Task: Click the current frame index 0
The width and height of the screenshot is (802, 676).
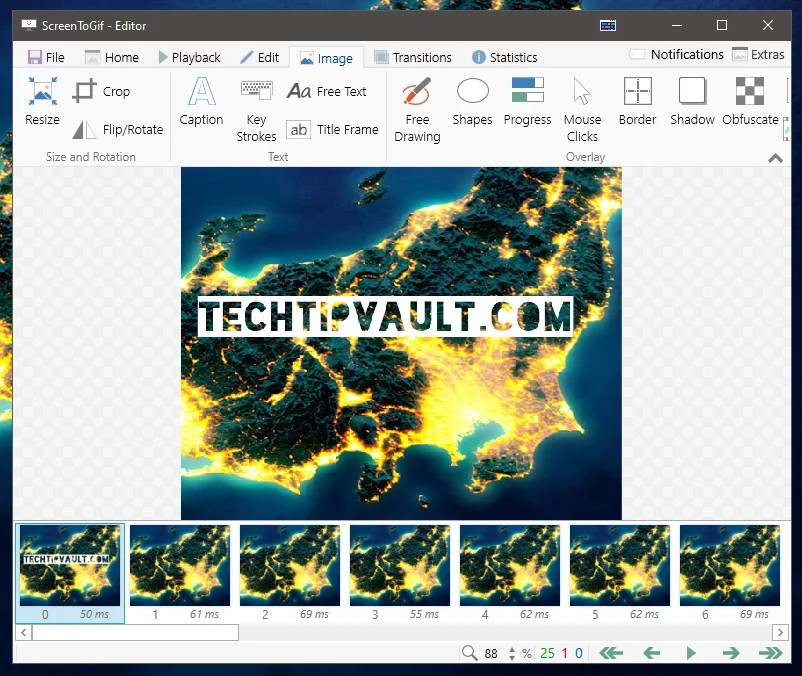Action: (578, 653)
